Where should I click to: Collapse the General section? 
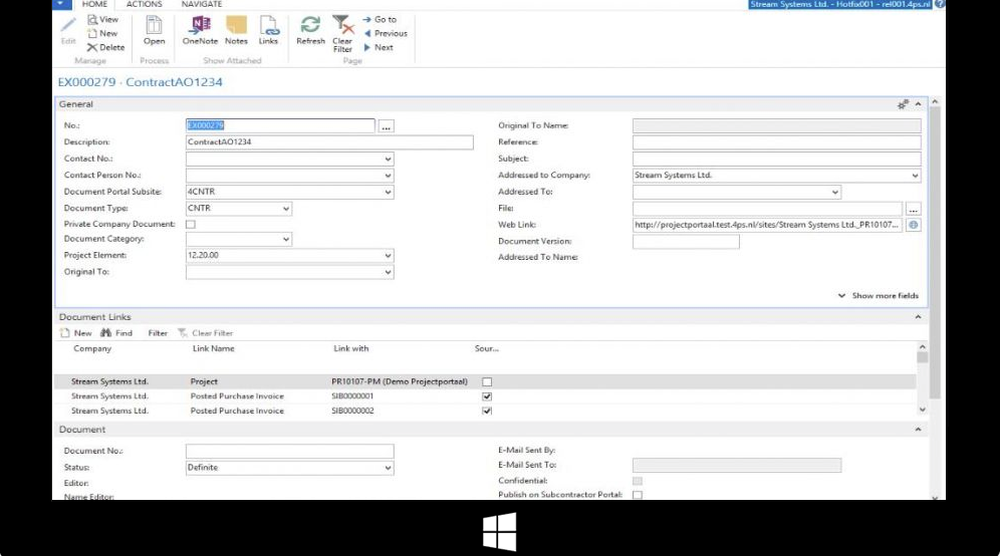click(x=918, y=104)
